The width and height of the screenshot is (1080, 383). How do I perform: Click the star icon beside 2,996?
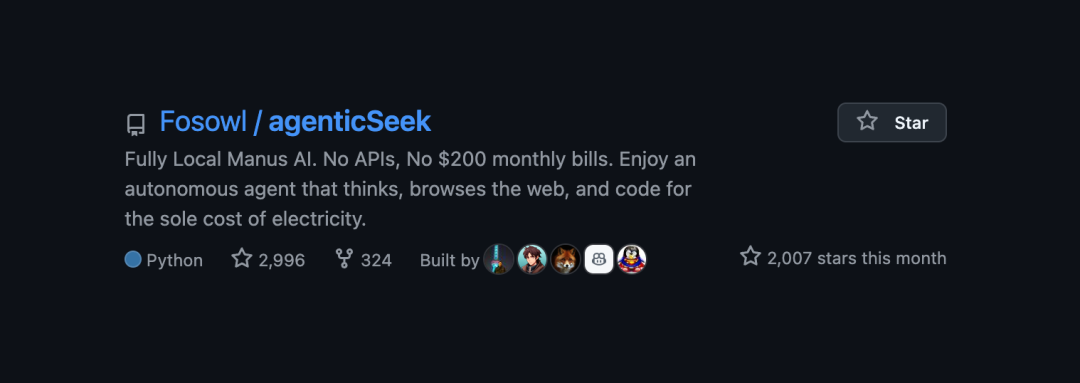[242, 259]
